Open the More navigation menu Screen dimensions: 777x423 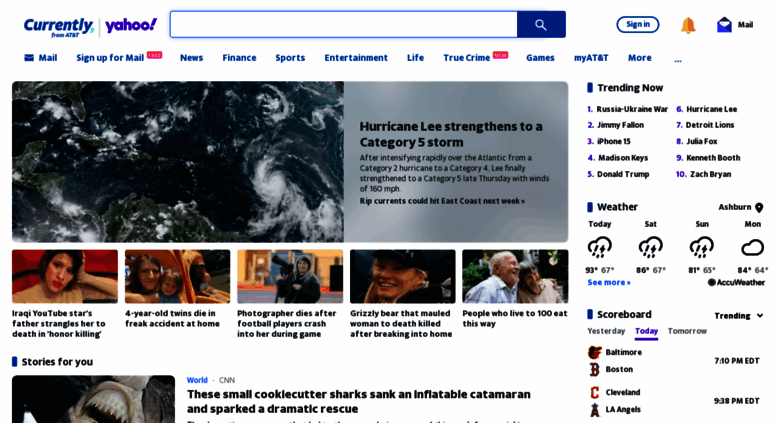(x=640, y=58)
